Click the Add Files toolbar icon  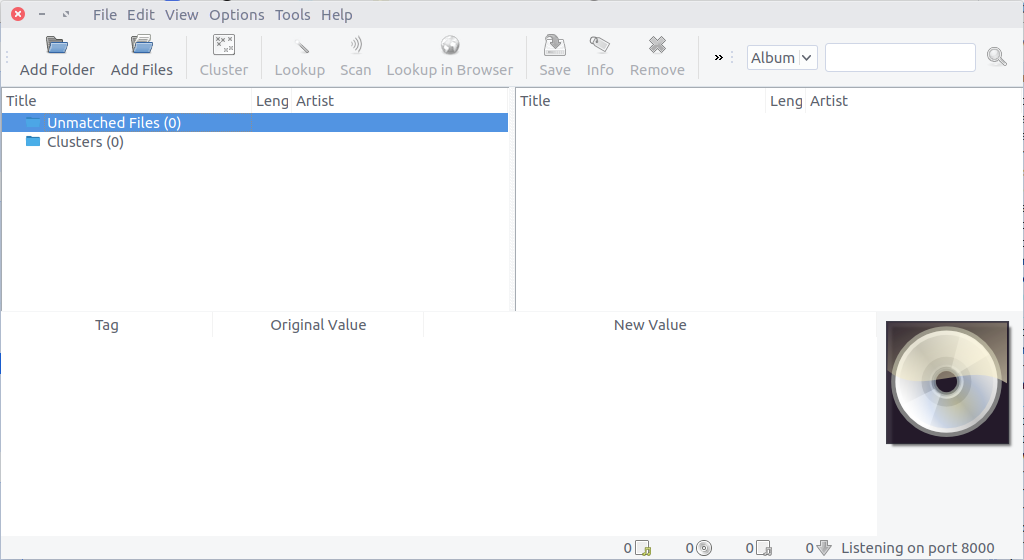click(141, 45)
